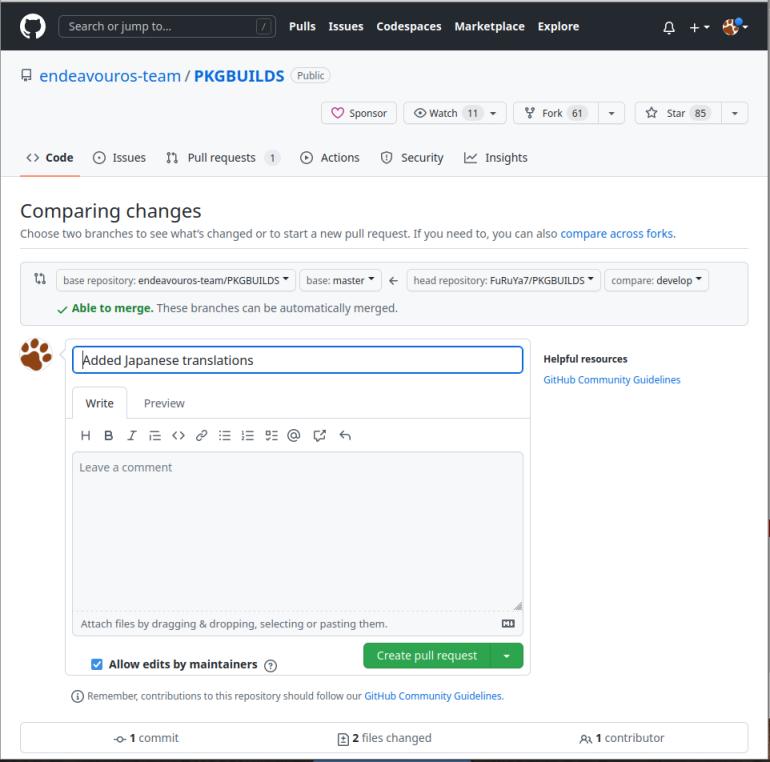This screenshot has width=770, height=762.
Task: View the 1 contributor summary
Action: tap(621, 738)
